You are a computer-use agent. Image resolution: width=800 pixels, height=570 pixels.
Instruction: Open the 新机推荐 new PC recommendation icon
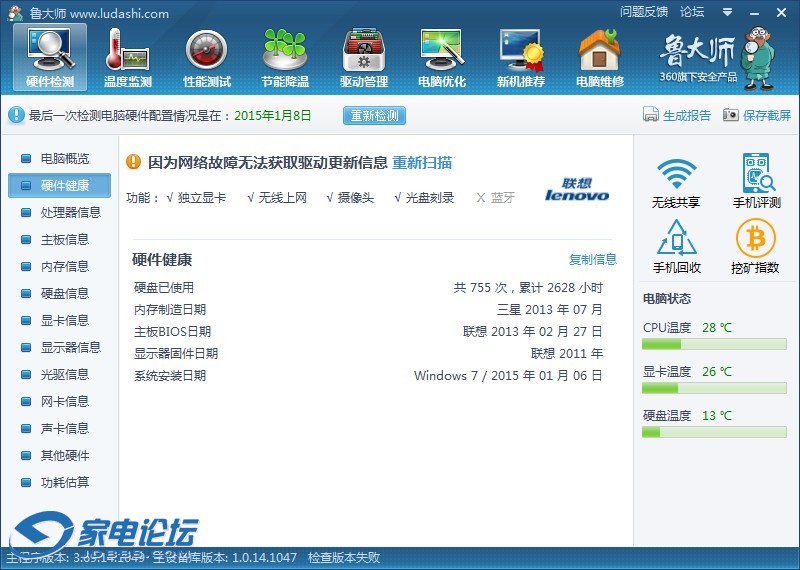[521, 57]
